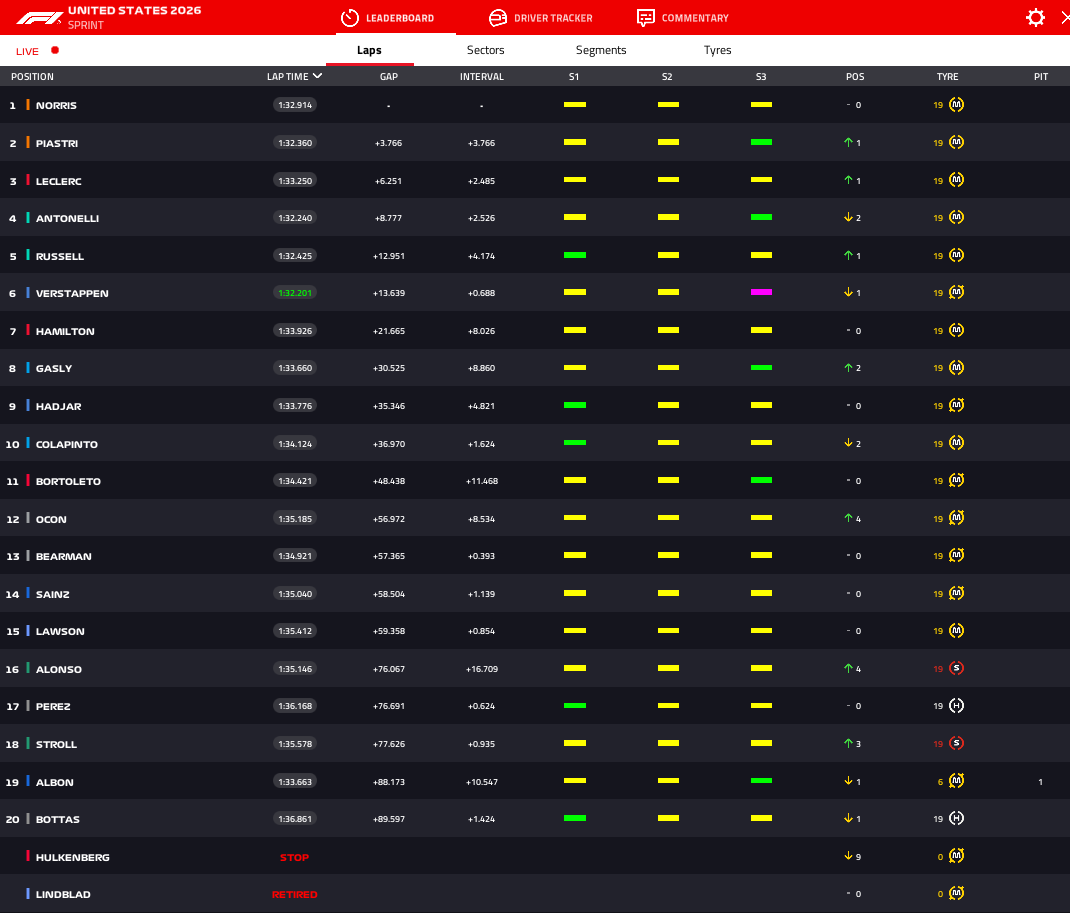
Task: Click Norris's medium tyre icon
Action: (x=956, y=105)
